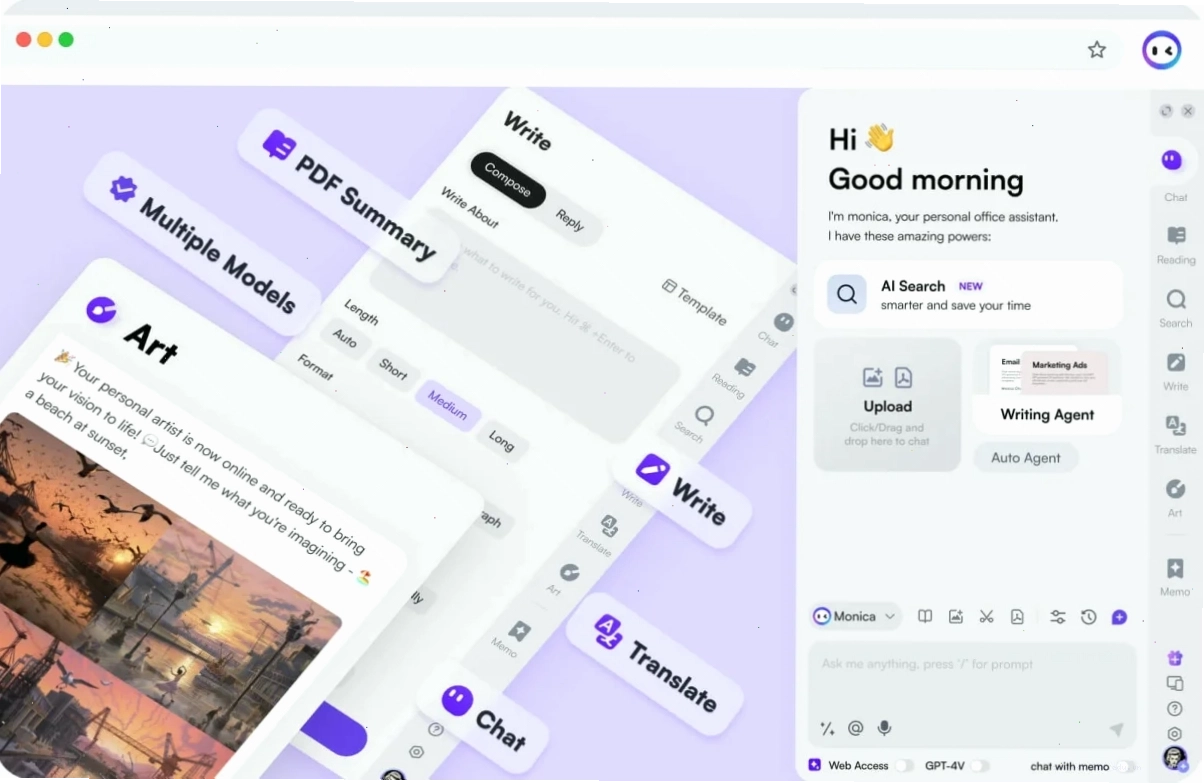Click the PDF file icon above chat input
Viewport: 1204px width, 784px height.
tap(1017, 616)
